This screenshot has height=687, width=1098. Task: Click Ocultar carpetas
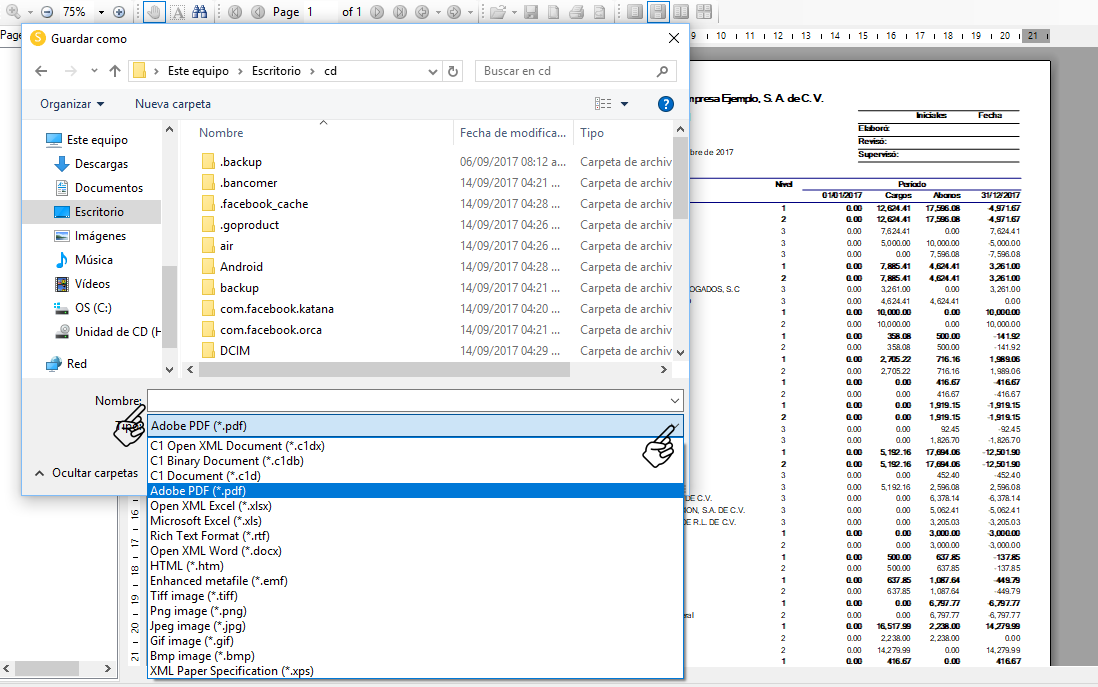point(86,473)
